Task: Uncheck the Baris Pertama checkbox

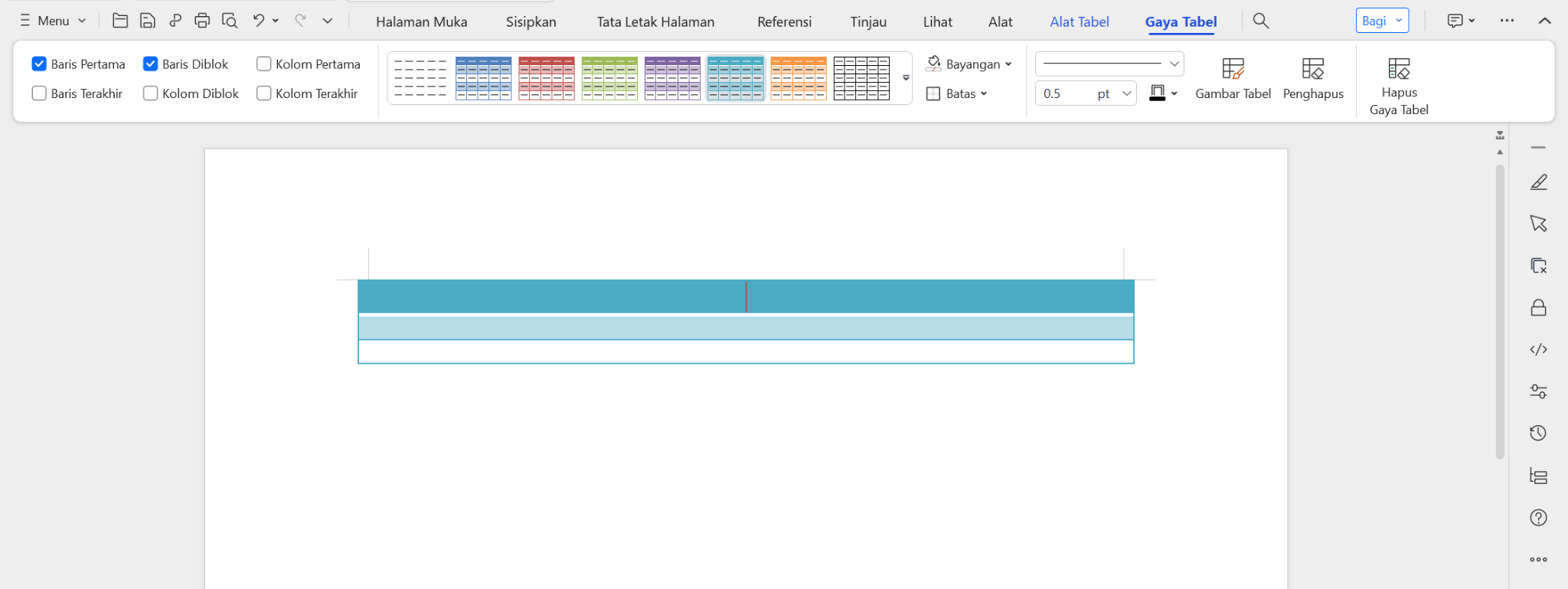Action: 39,64
